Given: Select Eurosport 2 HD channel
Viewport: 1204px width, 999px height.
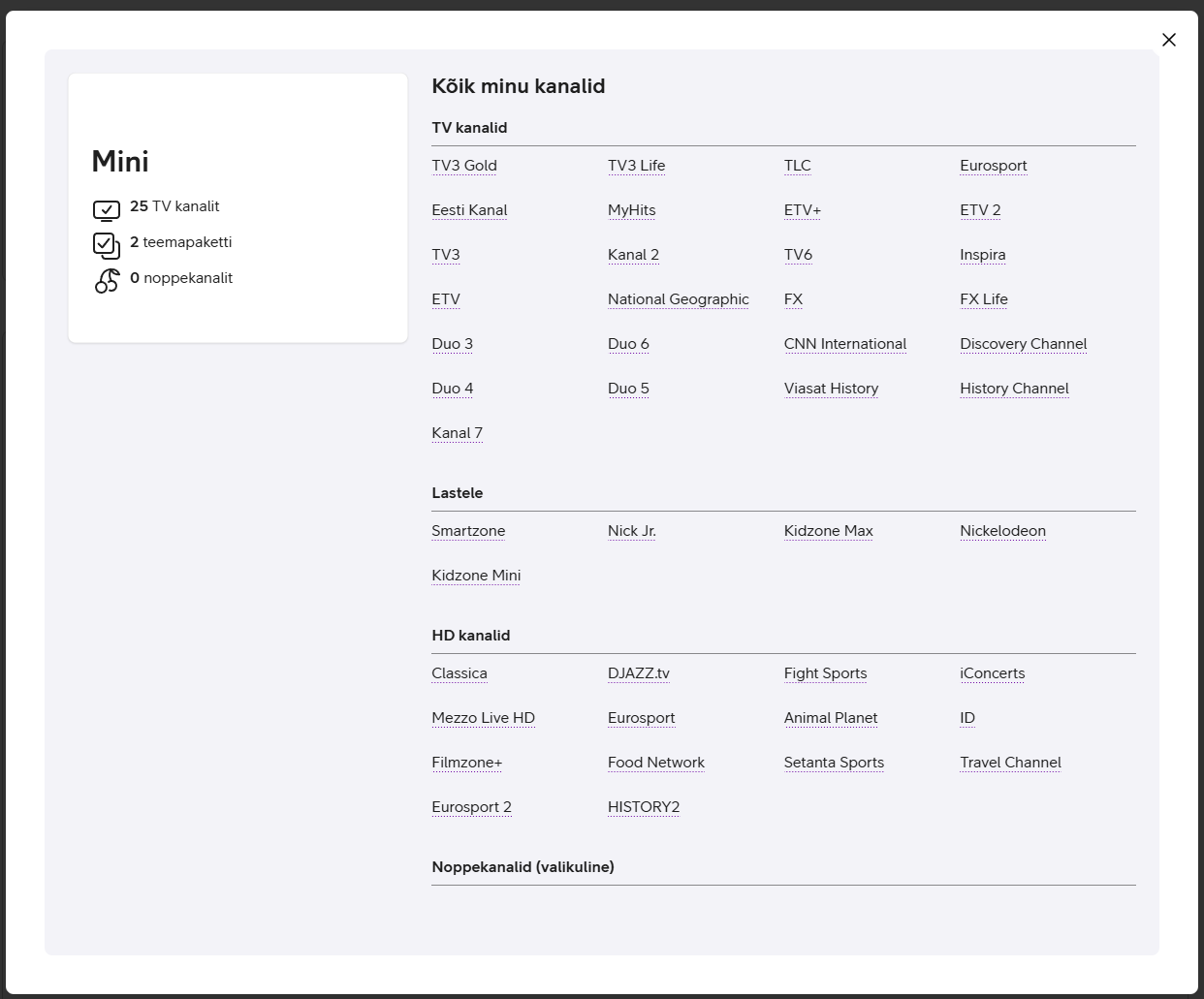Looking at the screenshot, I should (x=471, y=807).
